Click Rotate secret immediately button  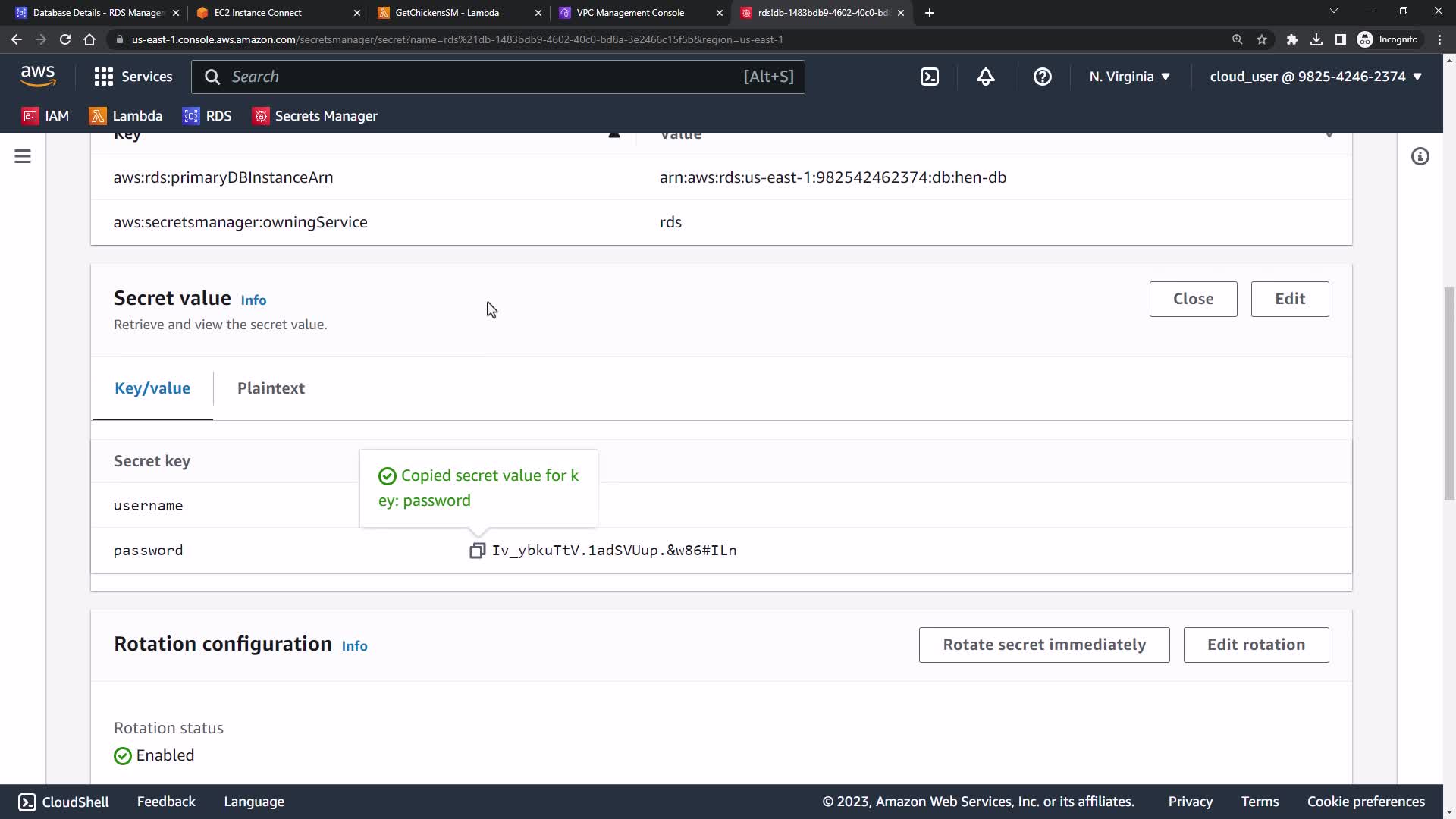[1043, 645]
